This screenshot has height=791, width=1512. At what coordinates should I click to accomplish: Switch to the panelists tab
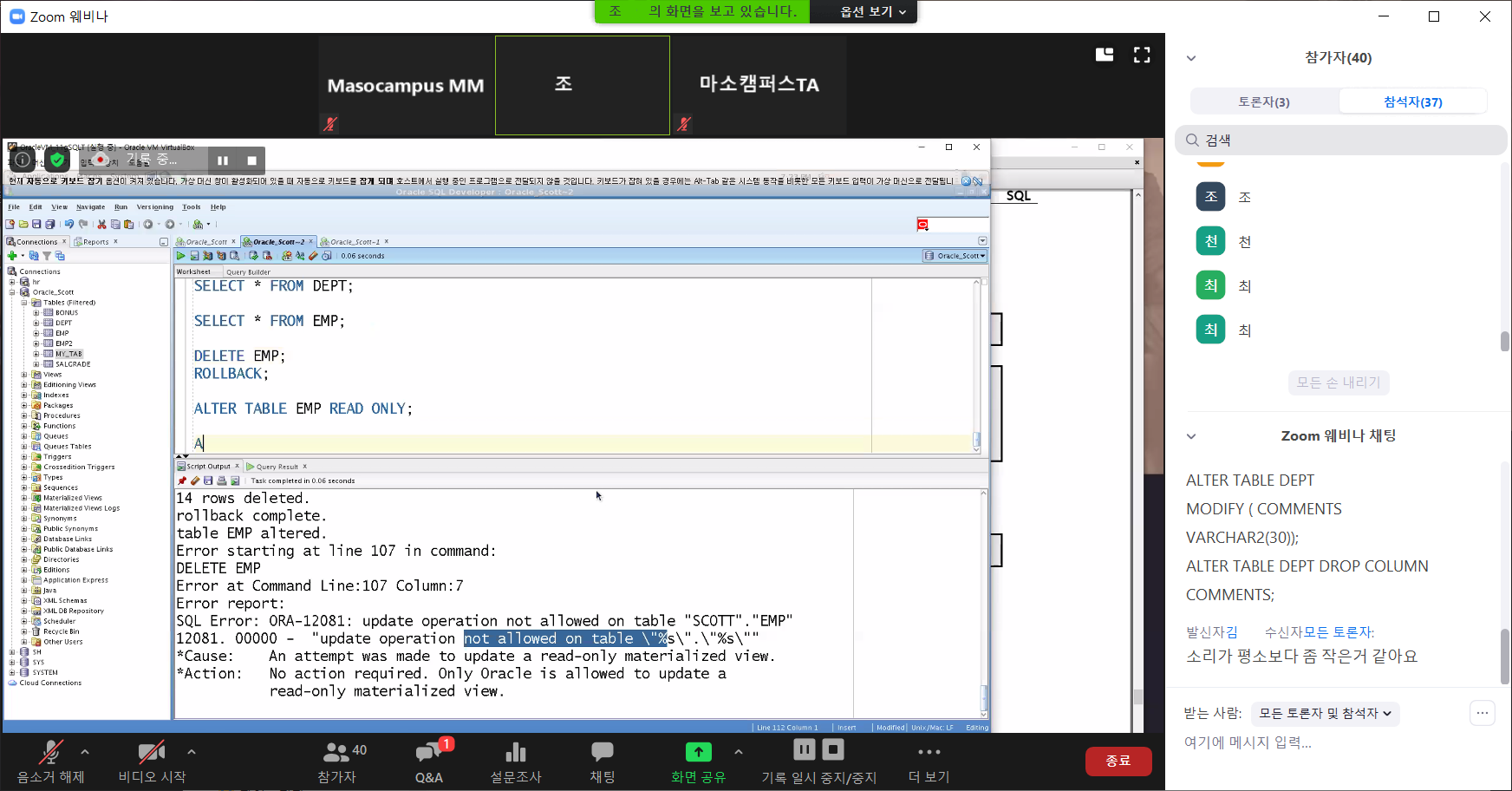pos(1264,101)
